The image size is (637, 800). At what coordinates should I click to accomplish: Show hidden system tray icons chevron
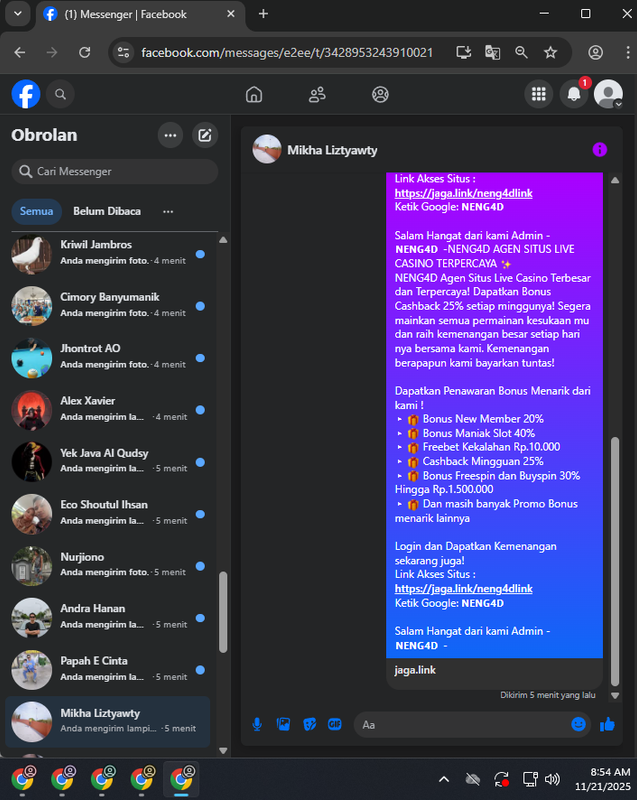pyautogui.click(x=444, y=779)
